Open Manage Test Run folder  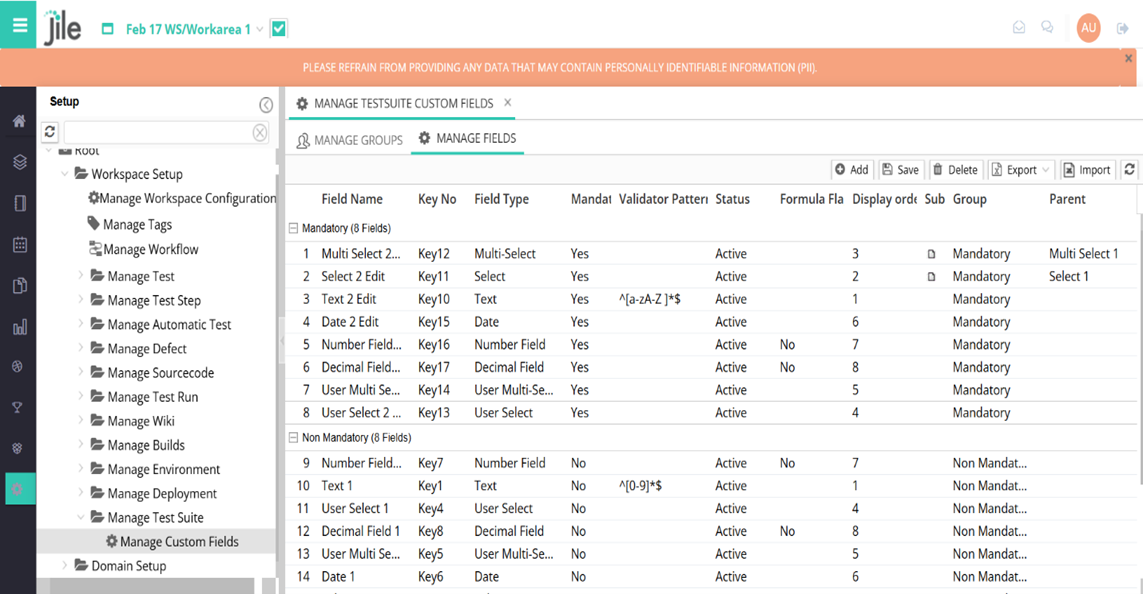click(144, 396)
